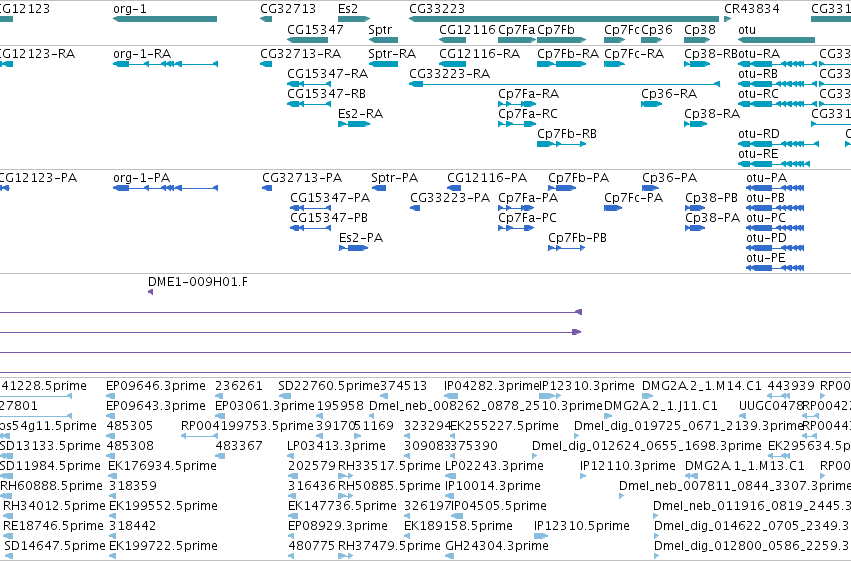Click transcript Cp7Fa-RC
The height and width of the screenshot is (561, 851).
pyautogui.click(x=517, y=124)
